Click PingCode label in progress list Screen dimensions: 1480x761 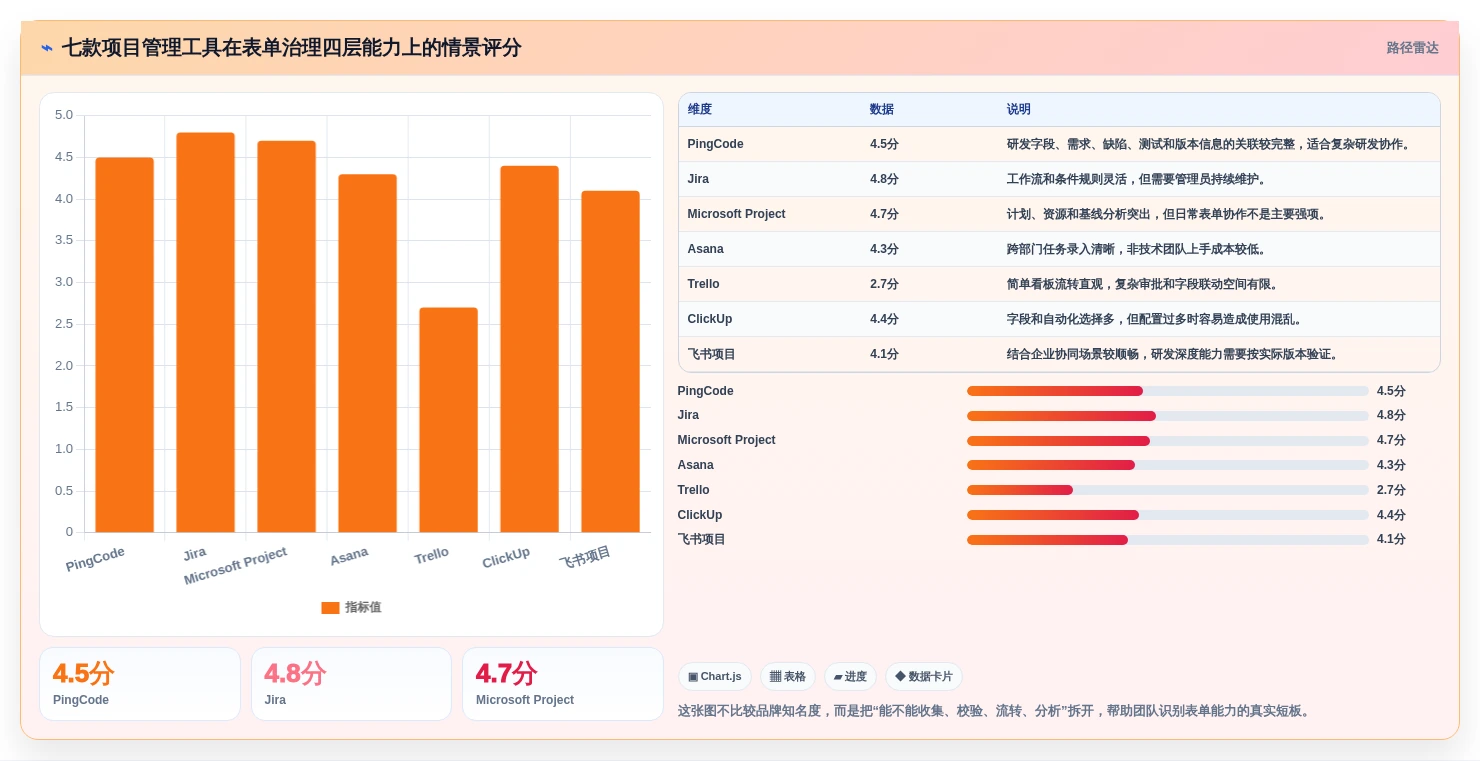click(x=706, y=391)
